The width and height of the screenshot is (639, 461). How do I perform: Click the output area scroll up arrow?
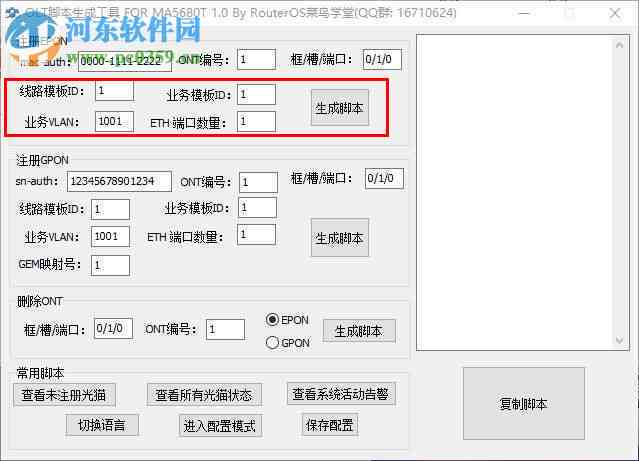click(619, 45)
